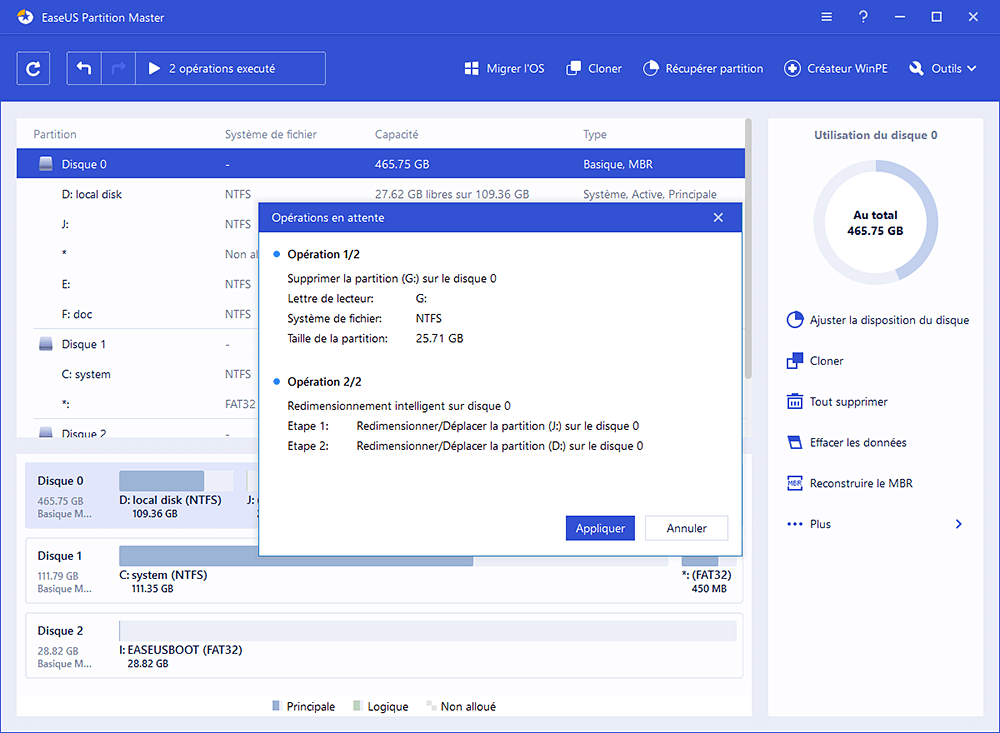Expand the Plus options chevron

[958, 524]
